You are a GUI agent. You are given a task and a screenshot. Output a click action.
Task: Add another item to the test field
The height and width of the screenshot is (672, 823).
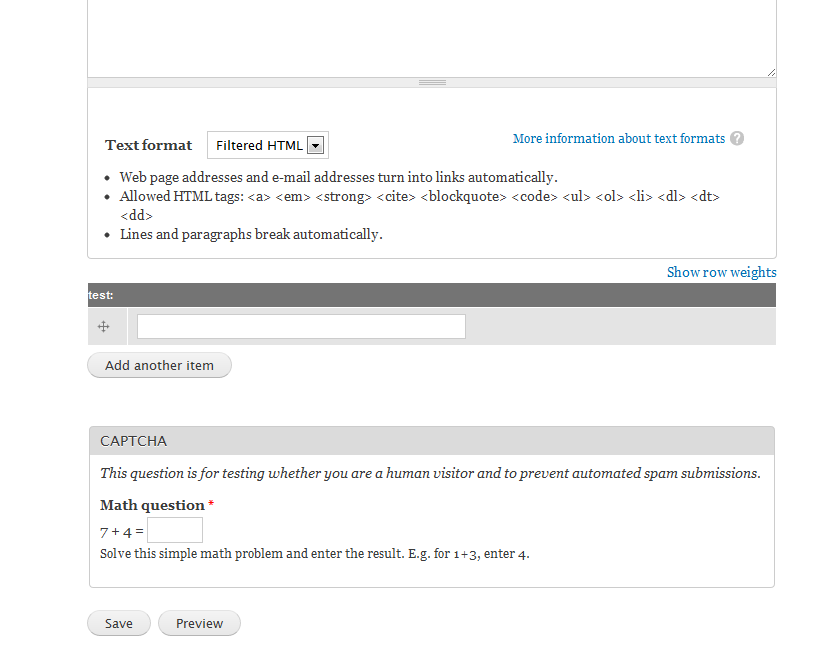coord(159,365)
